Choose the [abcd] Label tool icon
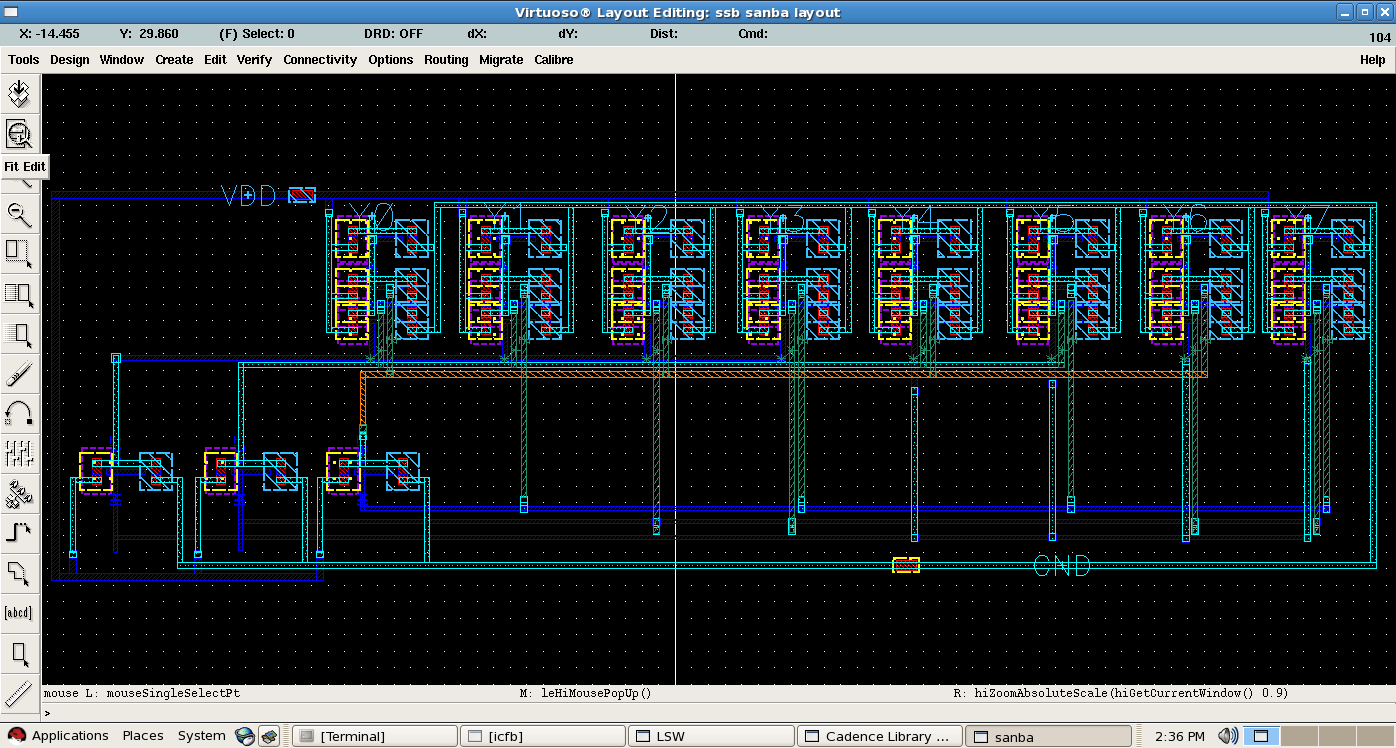The image size is (1396, 748). pyautogui.click(x=19, y=612)
